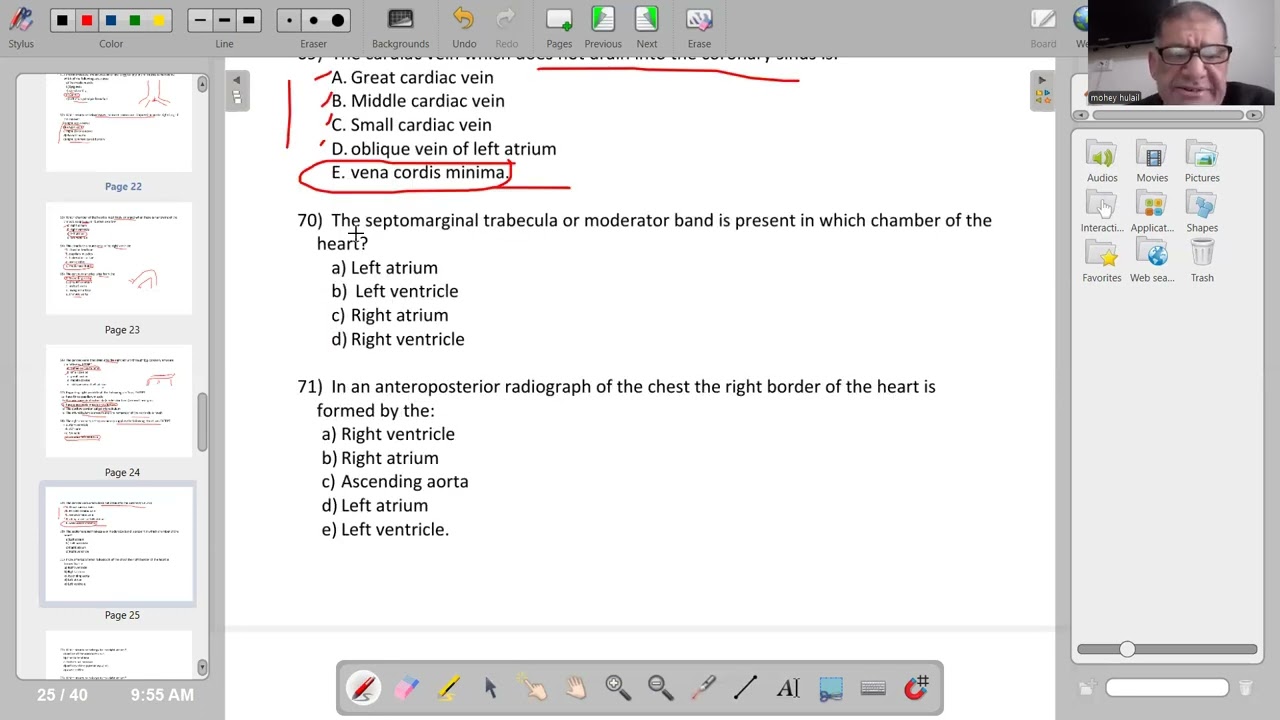Click answer text 'E. vena cordis minima.'
1280x720 pixels.
[x=421, y=173]
